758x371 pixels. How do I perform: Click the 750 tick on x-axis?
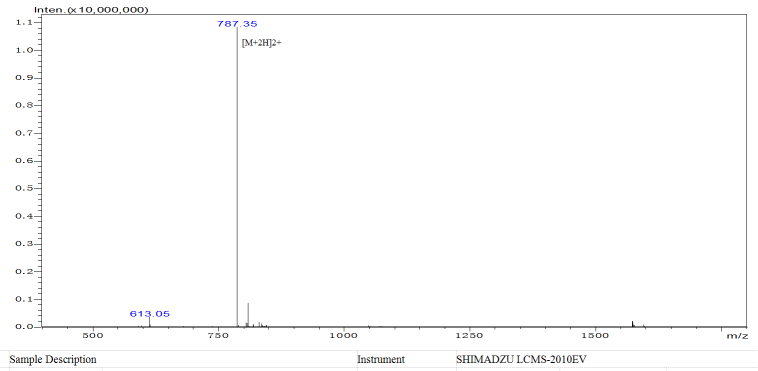pyautogui.click(x=218, y=336)
